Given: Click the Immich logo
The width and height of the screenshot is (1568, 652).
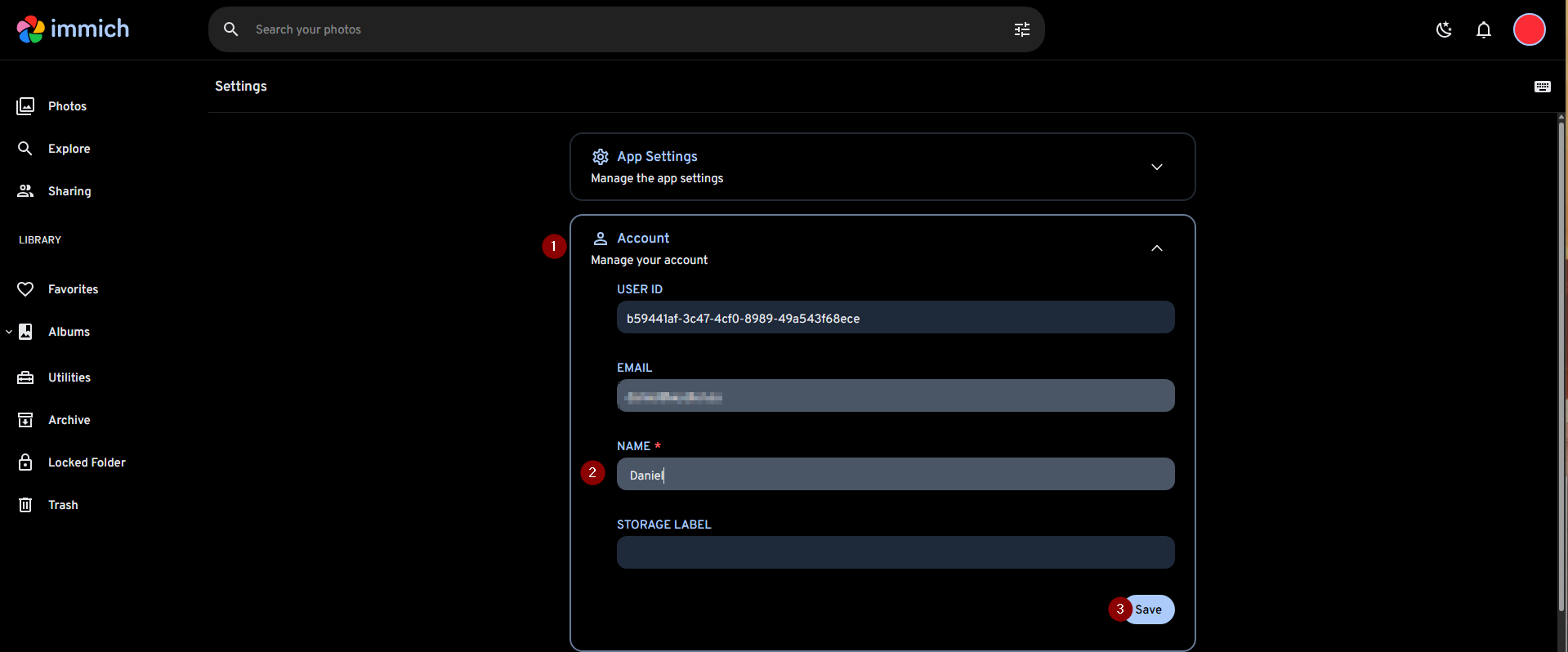Looking at the screenshot, I should [x=73, y=29].
